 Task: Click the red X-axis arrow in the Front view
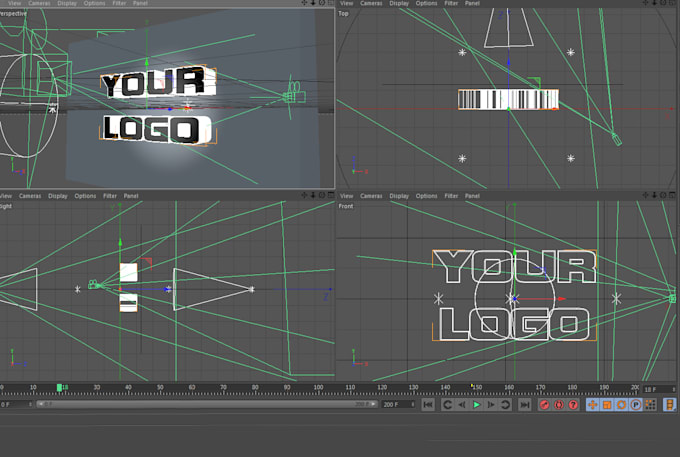tap(561, 298)
